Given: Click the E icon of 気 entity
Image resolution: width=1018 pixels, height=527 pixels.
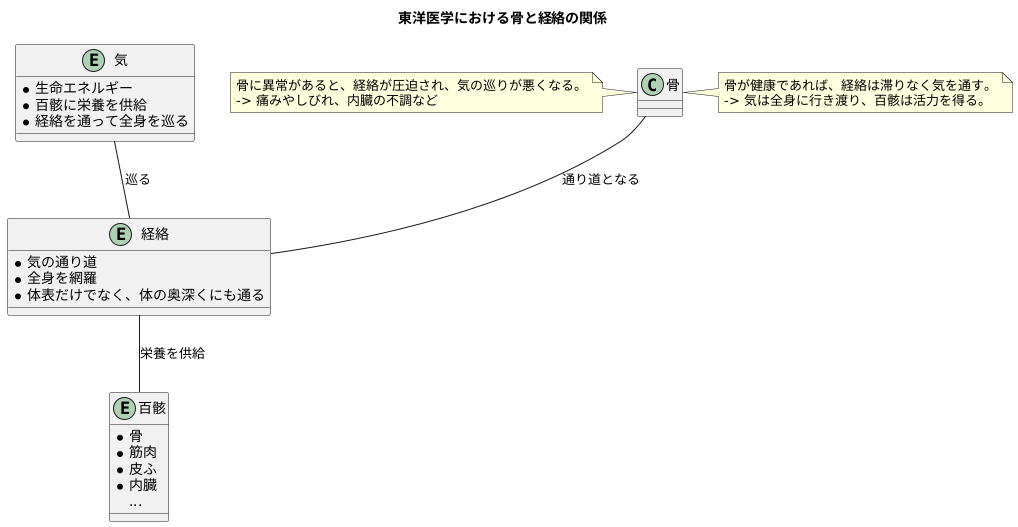Looking at the screenshot, I should 93,60.
